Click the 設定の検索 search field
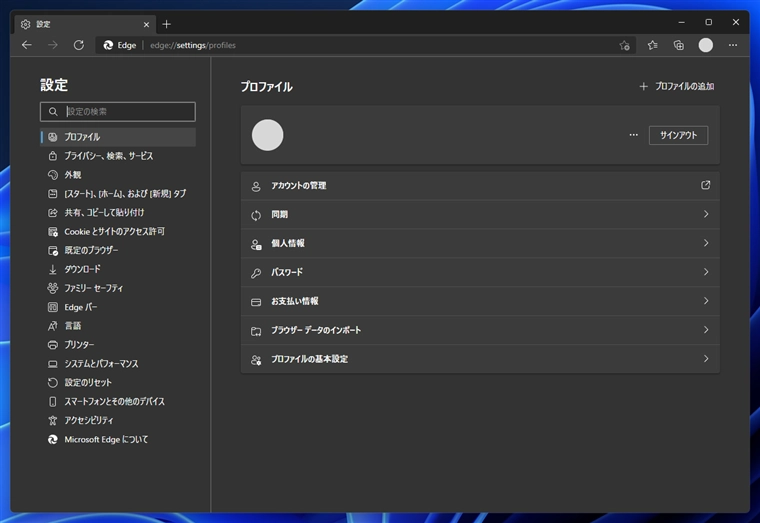Viewport: 760px width, 523px height. [126, 112]
